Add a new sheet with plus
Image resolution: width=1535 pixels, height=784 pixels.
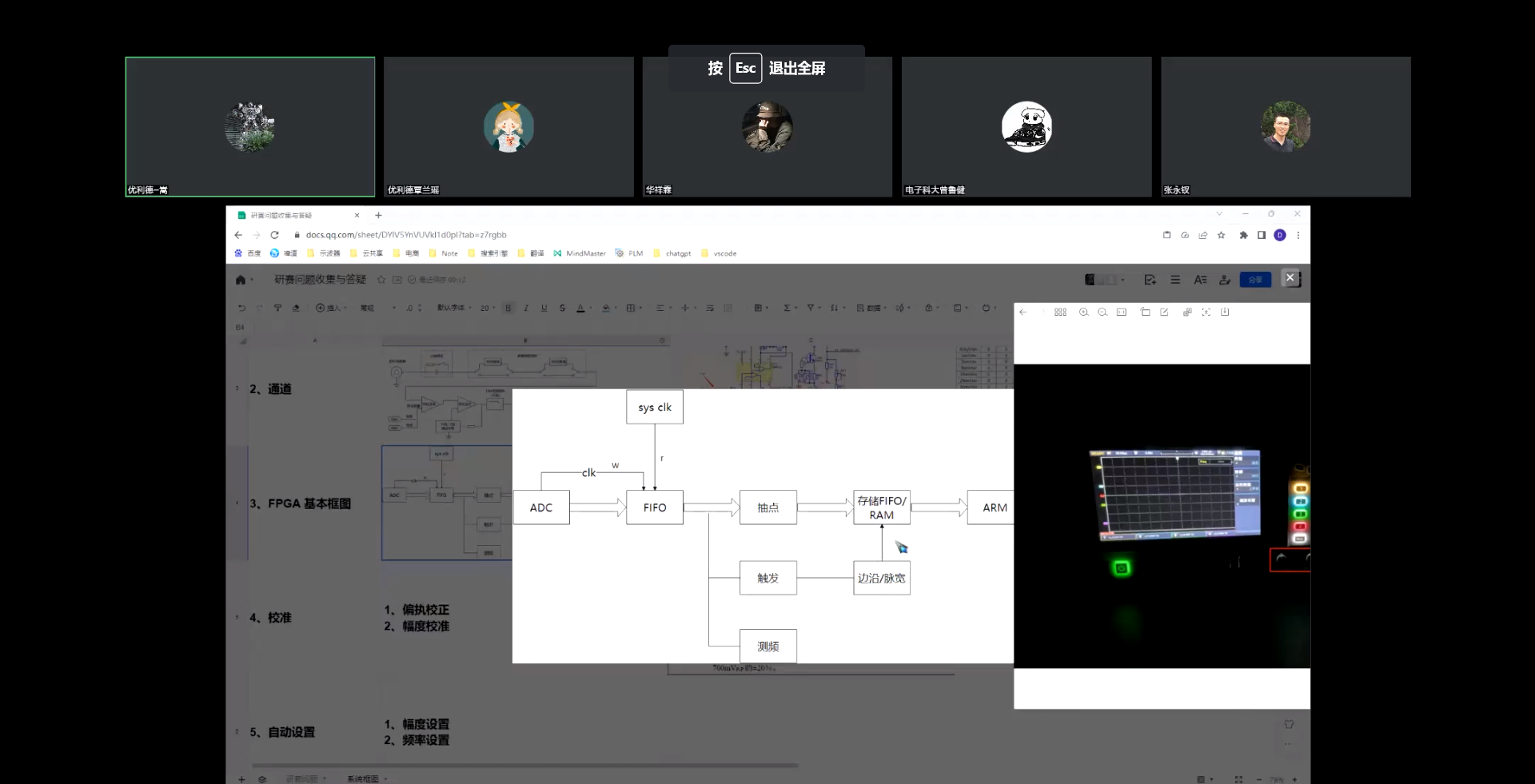click(241, 778)
